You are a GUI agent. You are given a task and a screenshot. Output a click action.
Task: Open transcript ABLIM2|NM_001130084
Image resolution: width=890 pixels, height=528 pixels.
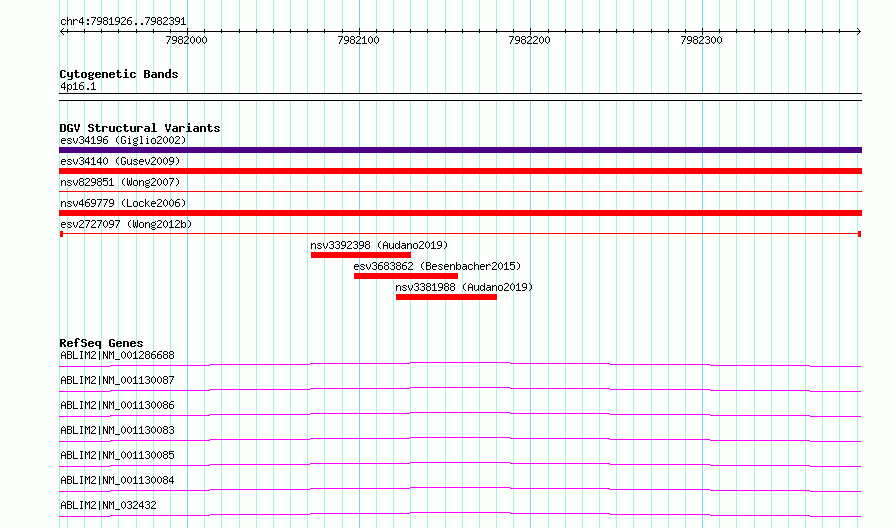point(117,480)
